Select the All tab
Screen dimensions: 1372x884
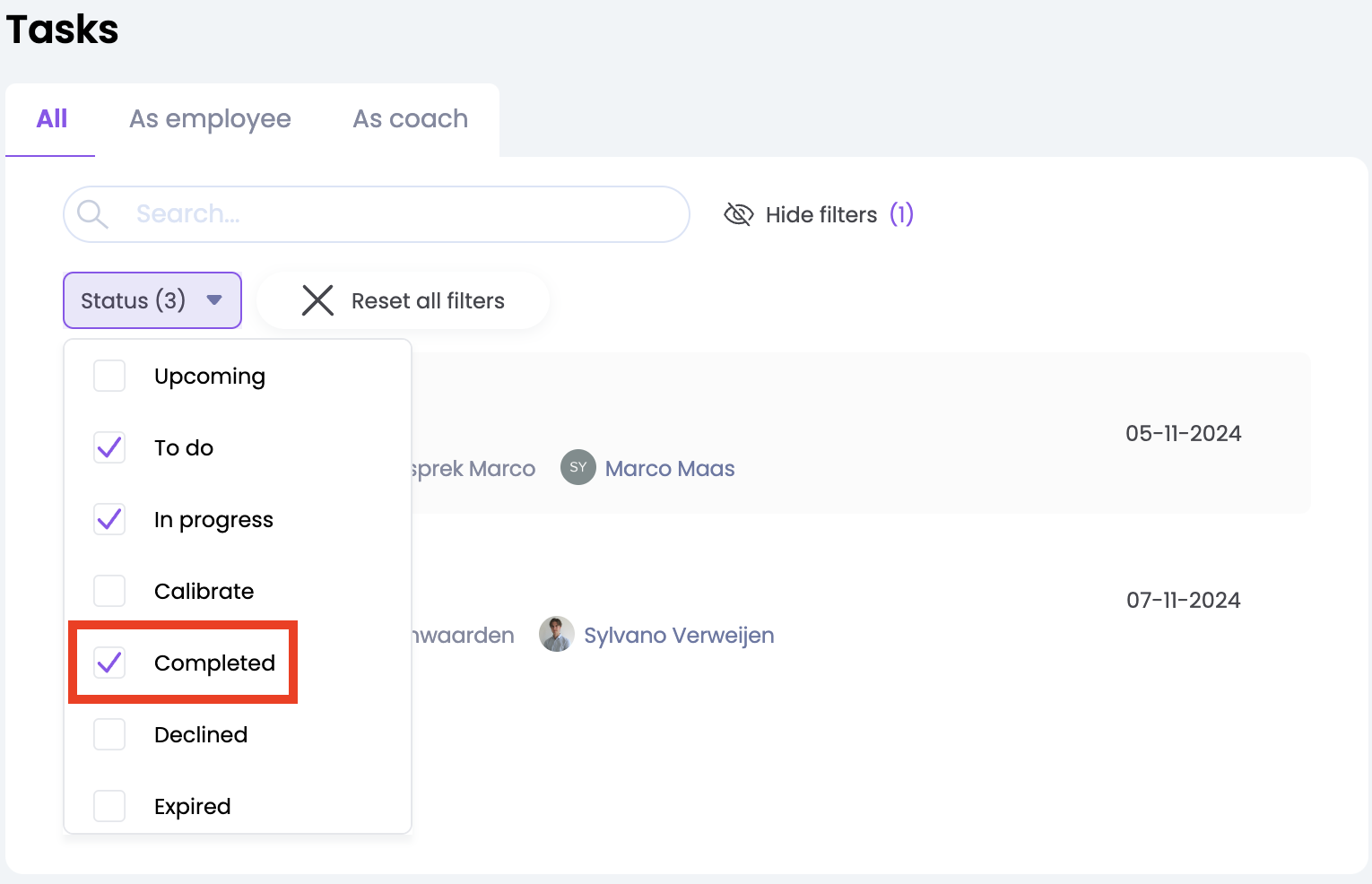click(52, 119)
